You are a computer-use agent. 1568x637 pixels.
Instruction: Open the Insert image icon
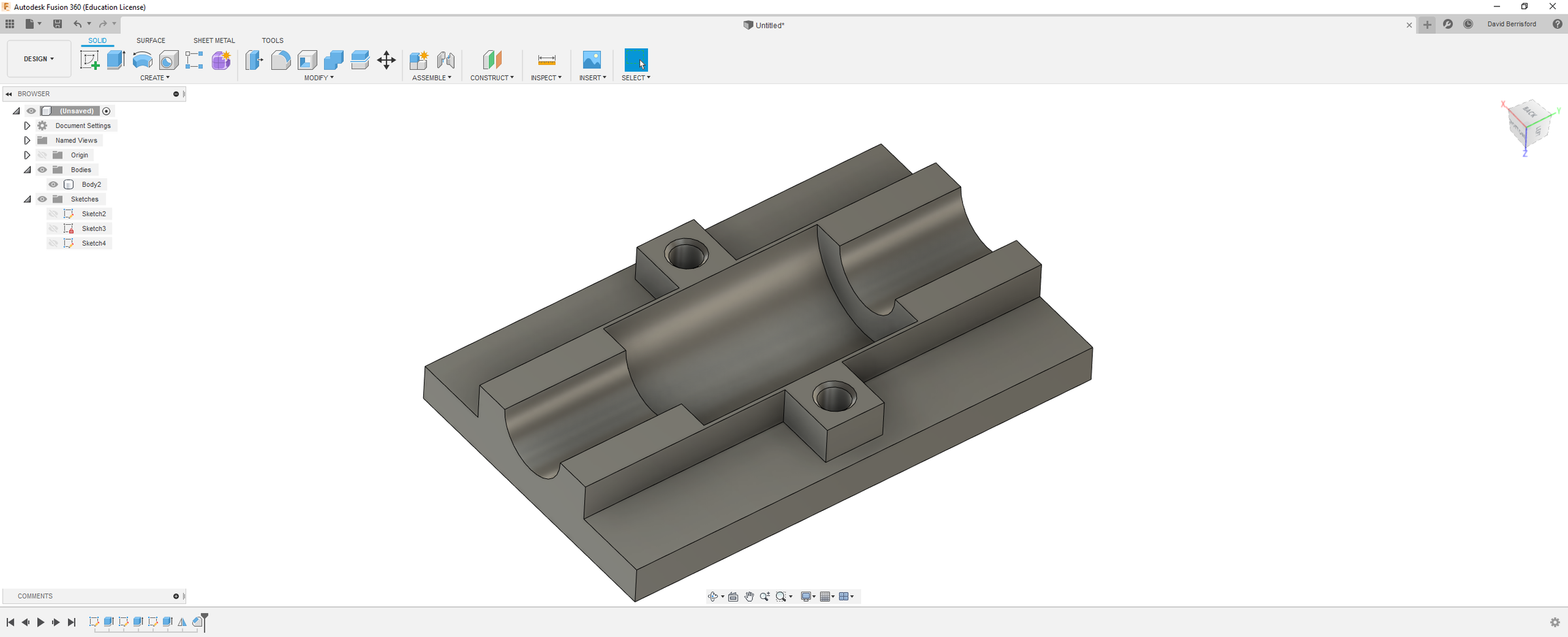tap(592, 60)
